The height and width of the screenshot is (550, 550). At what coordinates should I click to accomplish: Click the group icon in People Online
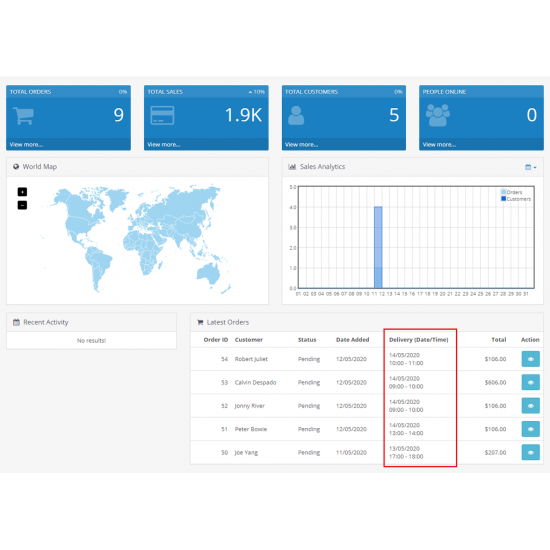click(x=437, y=115)
